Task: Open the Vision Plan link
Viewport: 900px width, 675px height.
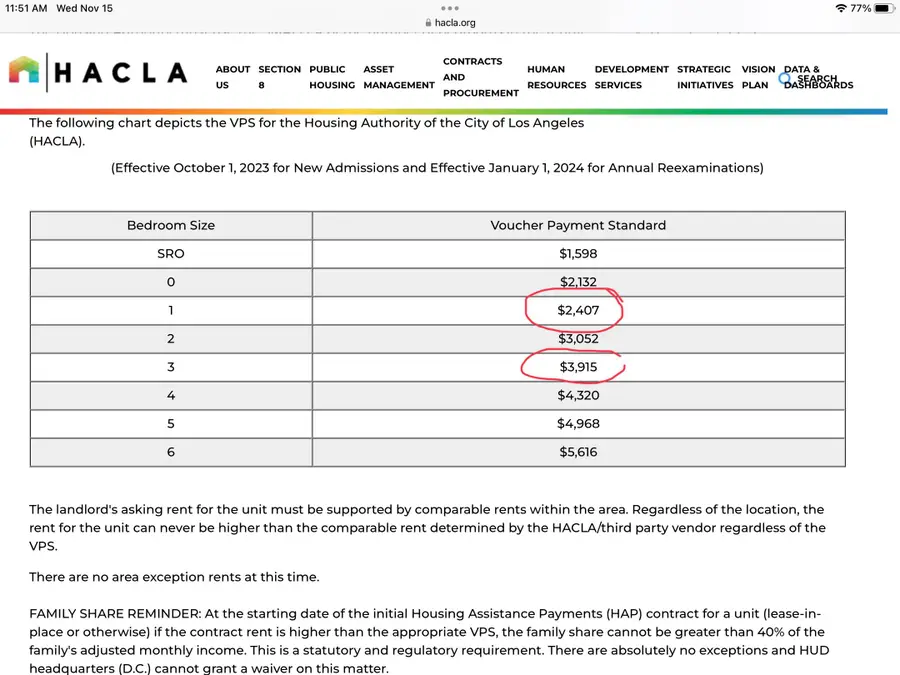Action: tap(757, 77)
